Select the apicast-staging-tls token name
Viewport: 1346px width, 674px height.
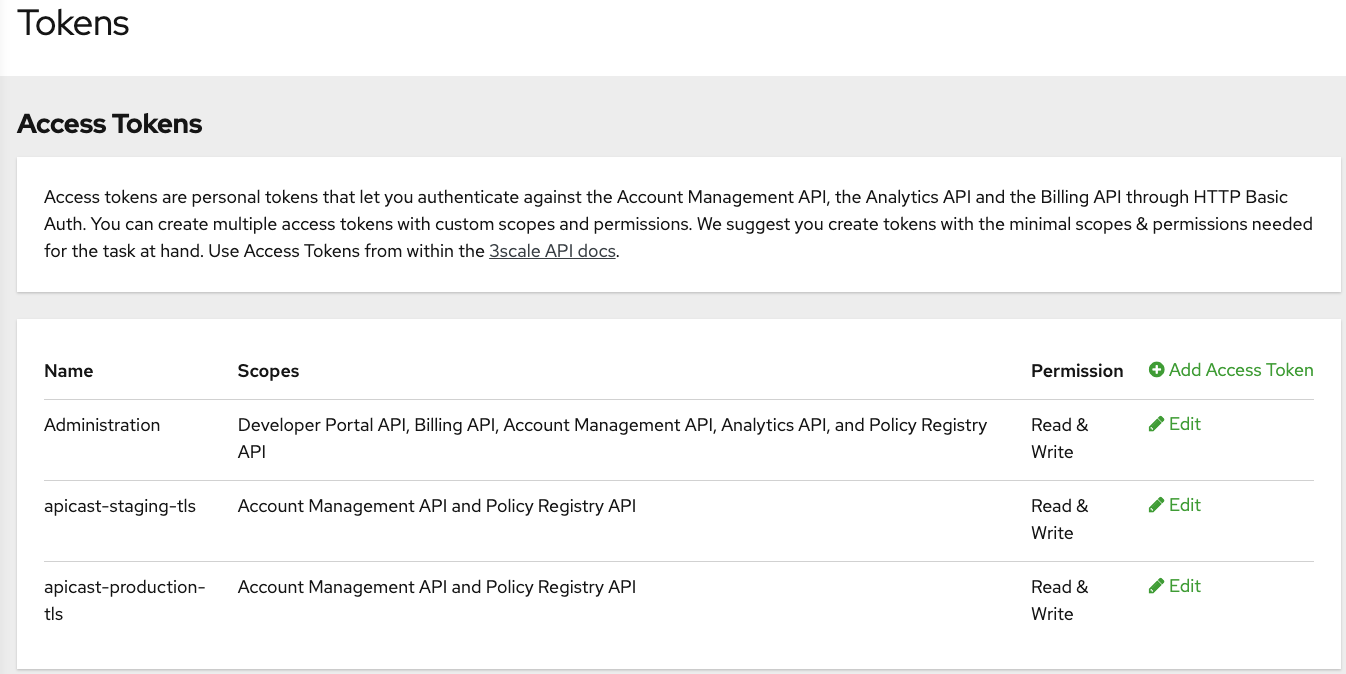click(120, 506)
